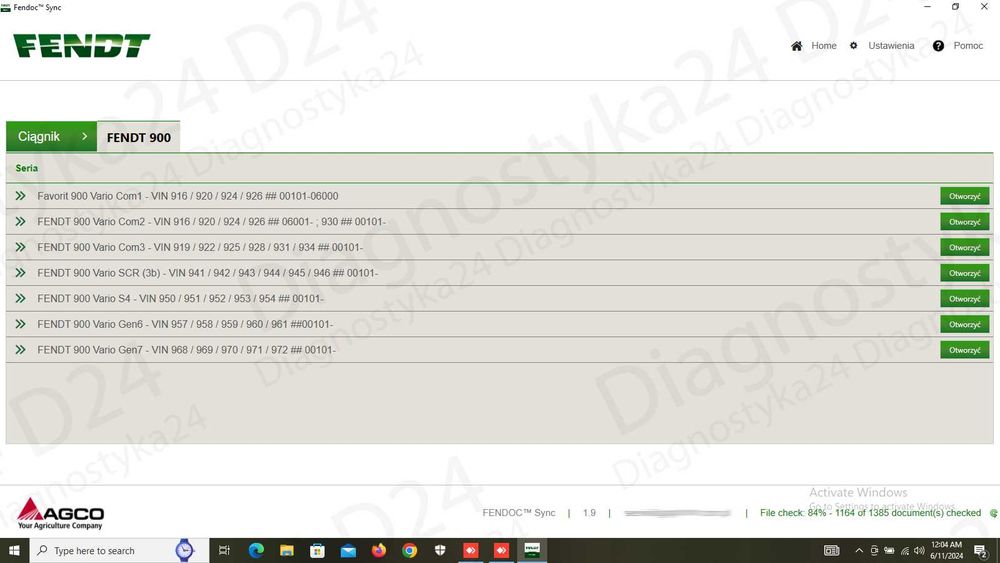Viewport: 1000px width, 563px height.
Task: Launch Google Chrome from taskbar
Action: click(409, 550)
